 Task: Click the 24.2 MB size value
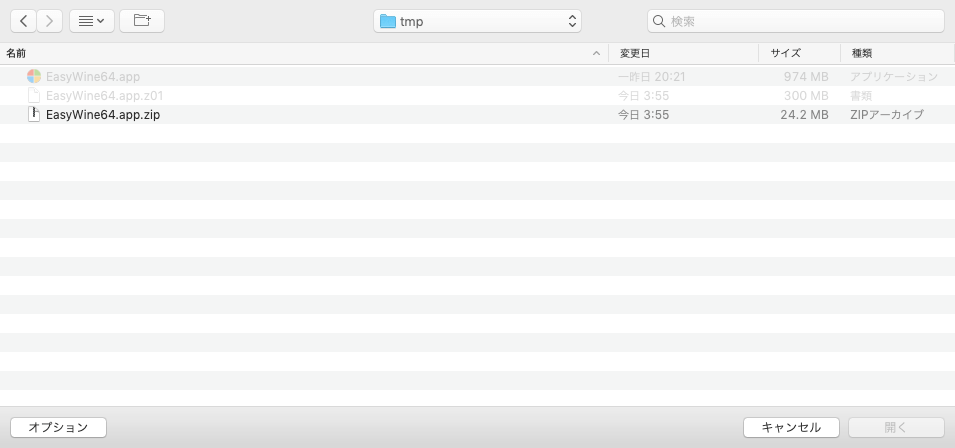pos(804,114)
